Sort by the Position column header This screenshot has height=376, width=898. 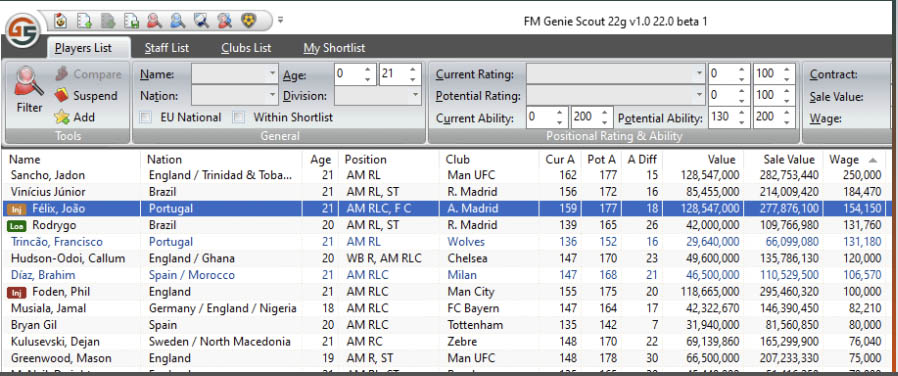point(389,160)
